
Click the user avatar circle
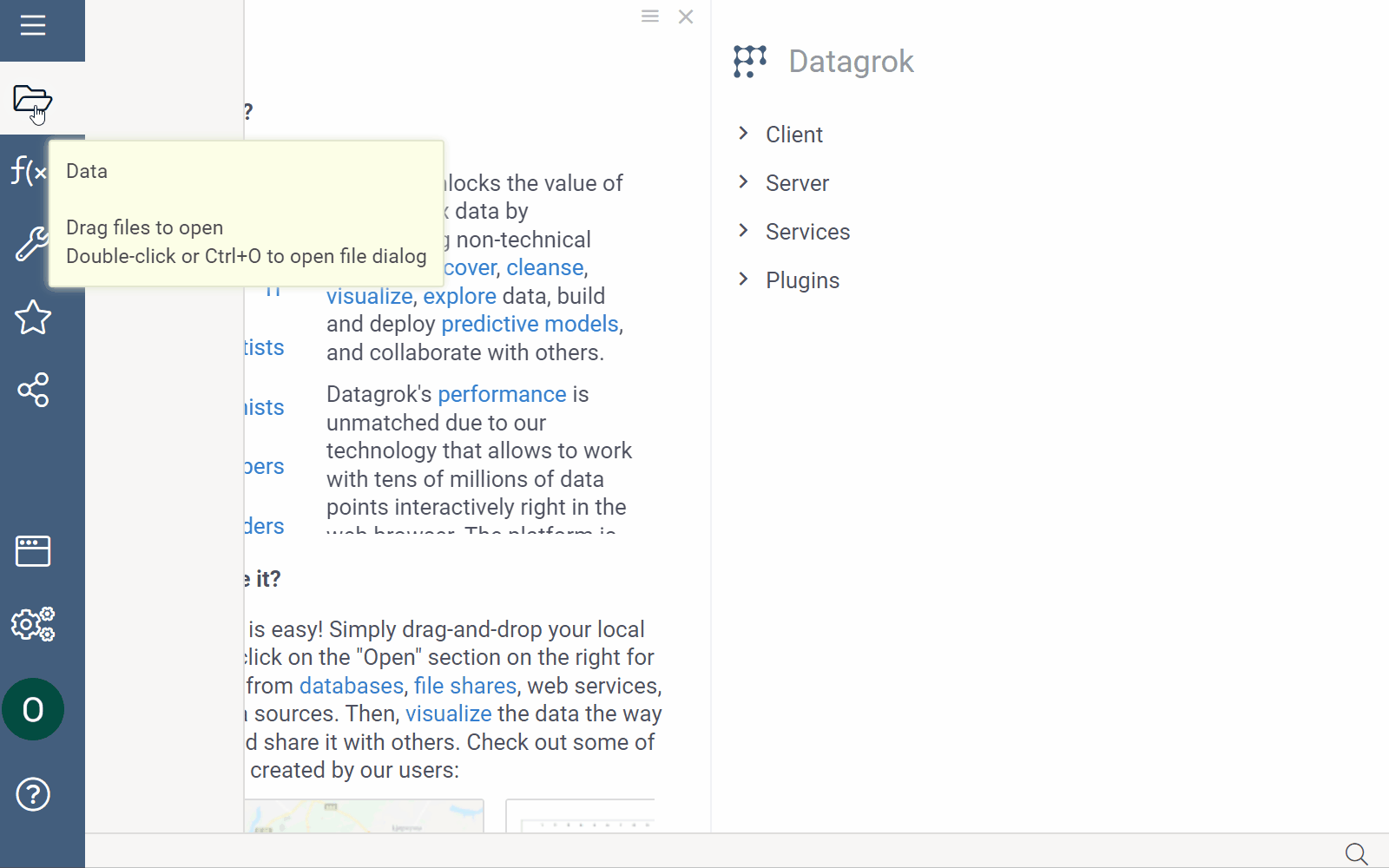coord(33,709)
